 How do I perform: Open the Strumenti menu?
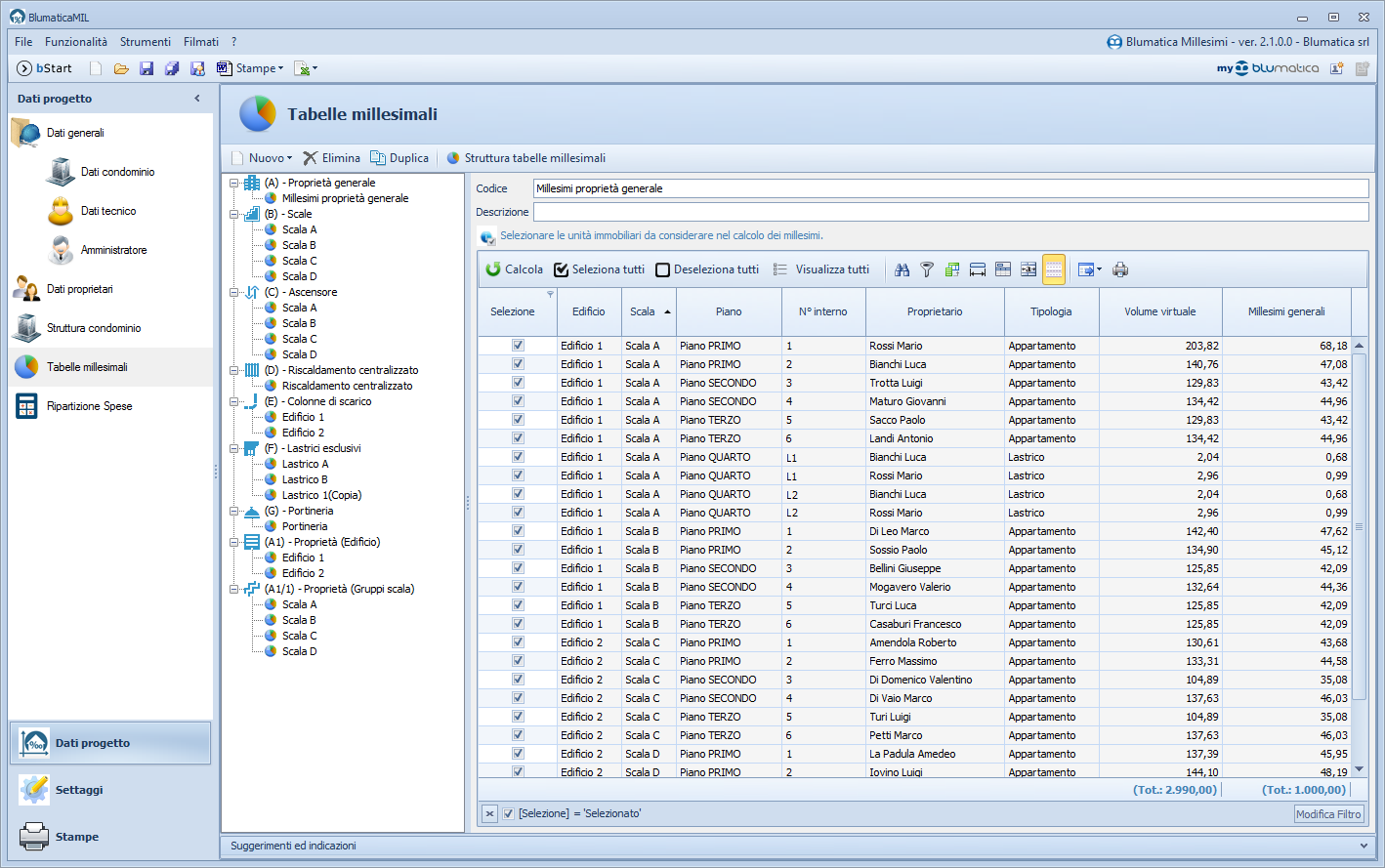tap(146, 42)
